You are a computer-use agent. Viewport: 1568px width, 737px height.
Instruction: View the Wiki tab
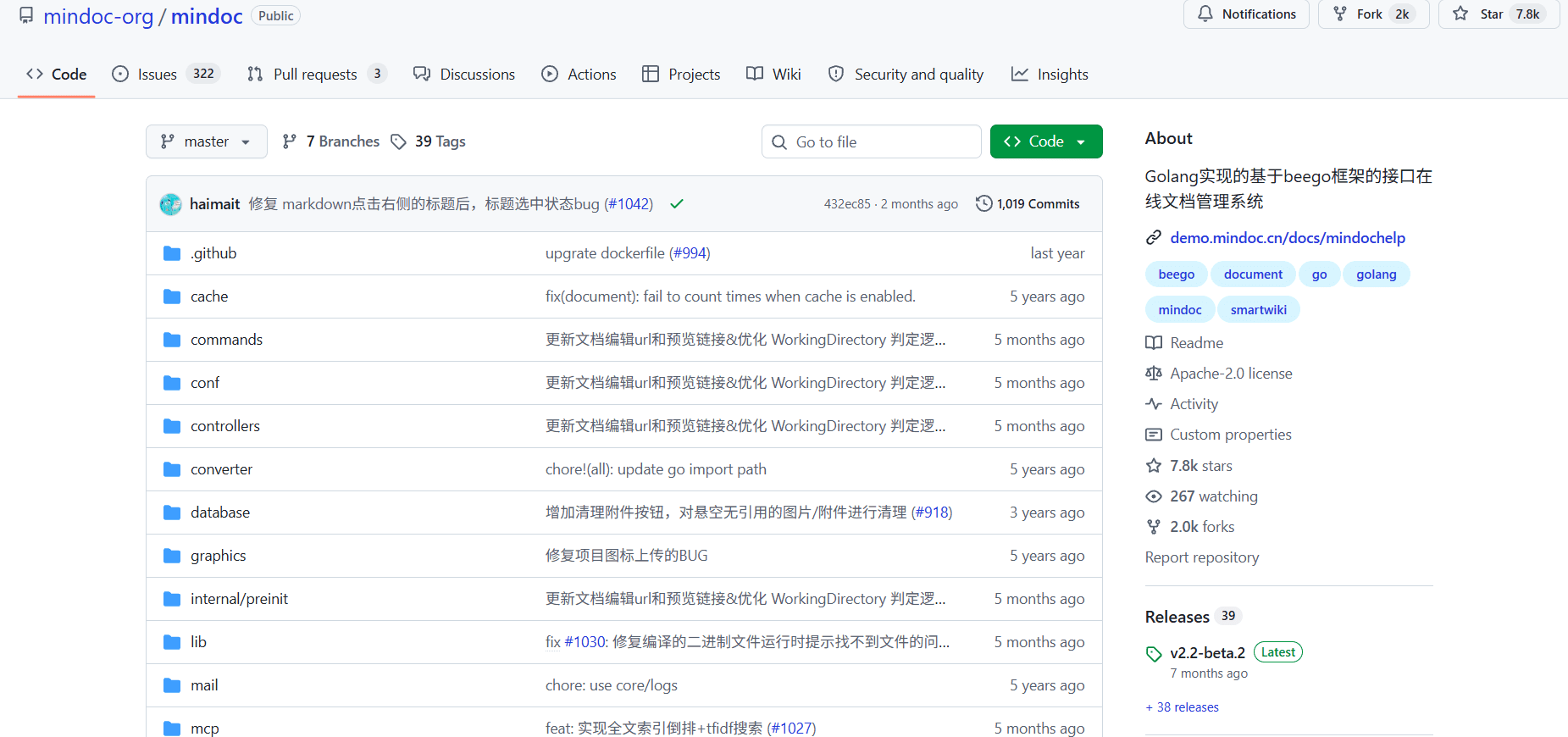[773, 75]
